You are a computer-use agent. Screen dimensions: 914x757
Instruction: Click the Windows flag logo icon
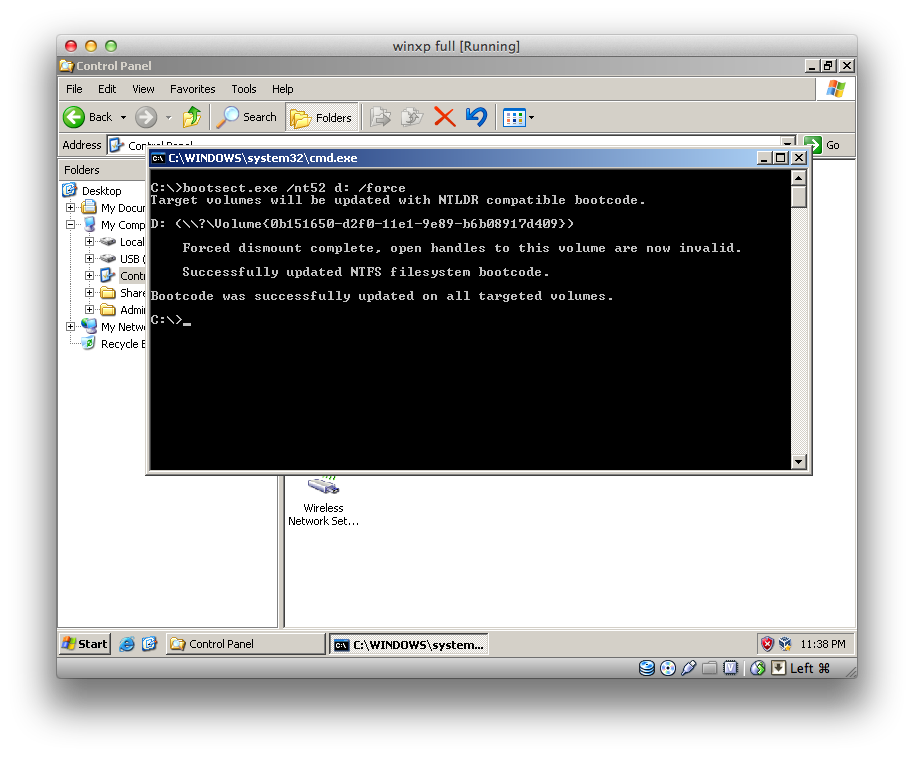835,89
